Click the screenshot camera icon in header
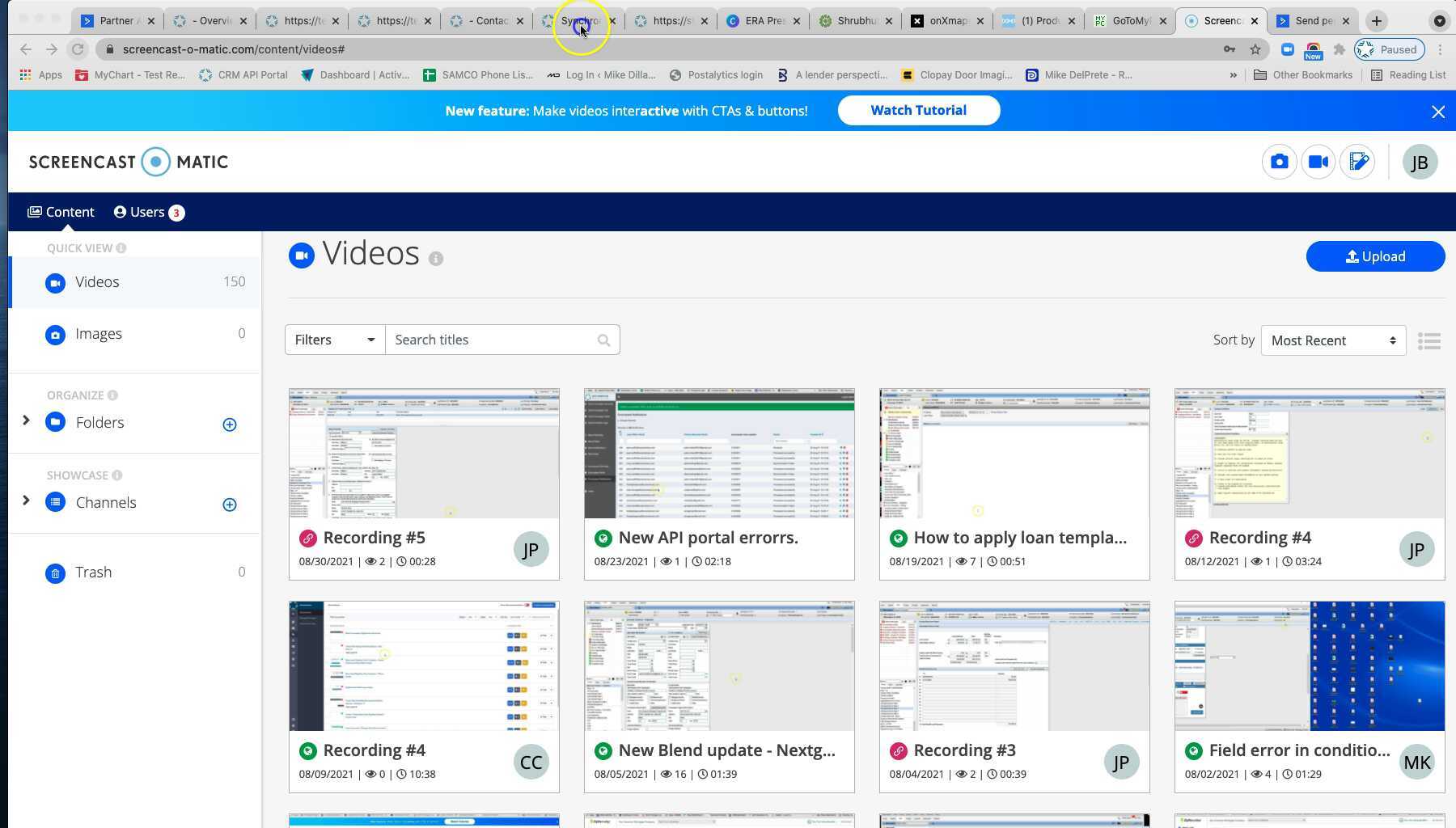This screenshot has width=1456, height=828. click(1279, 163)
